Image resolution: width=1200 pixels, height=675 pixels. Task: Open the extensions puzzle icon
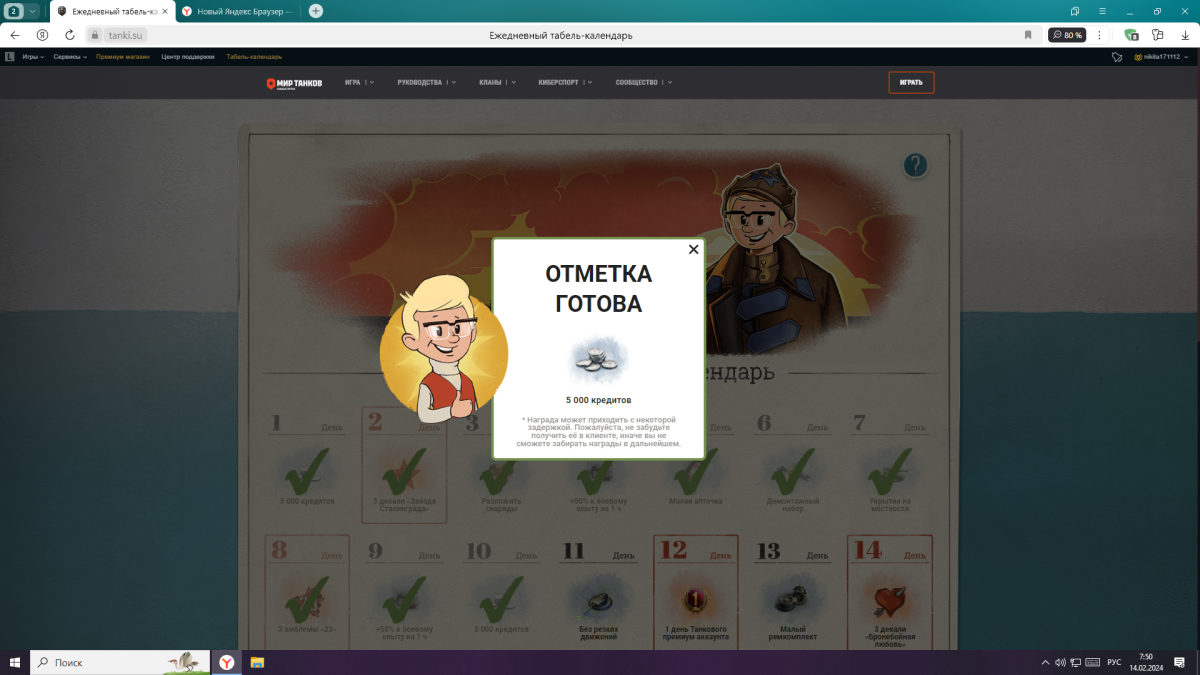(x=1159, y=35)
